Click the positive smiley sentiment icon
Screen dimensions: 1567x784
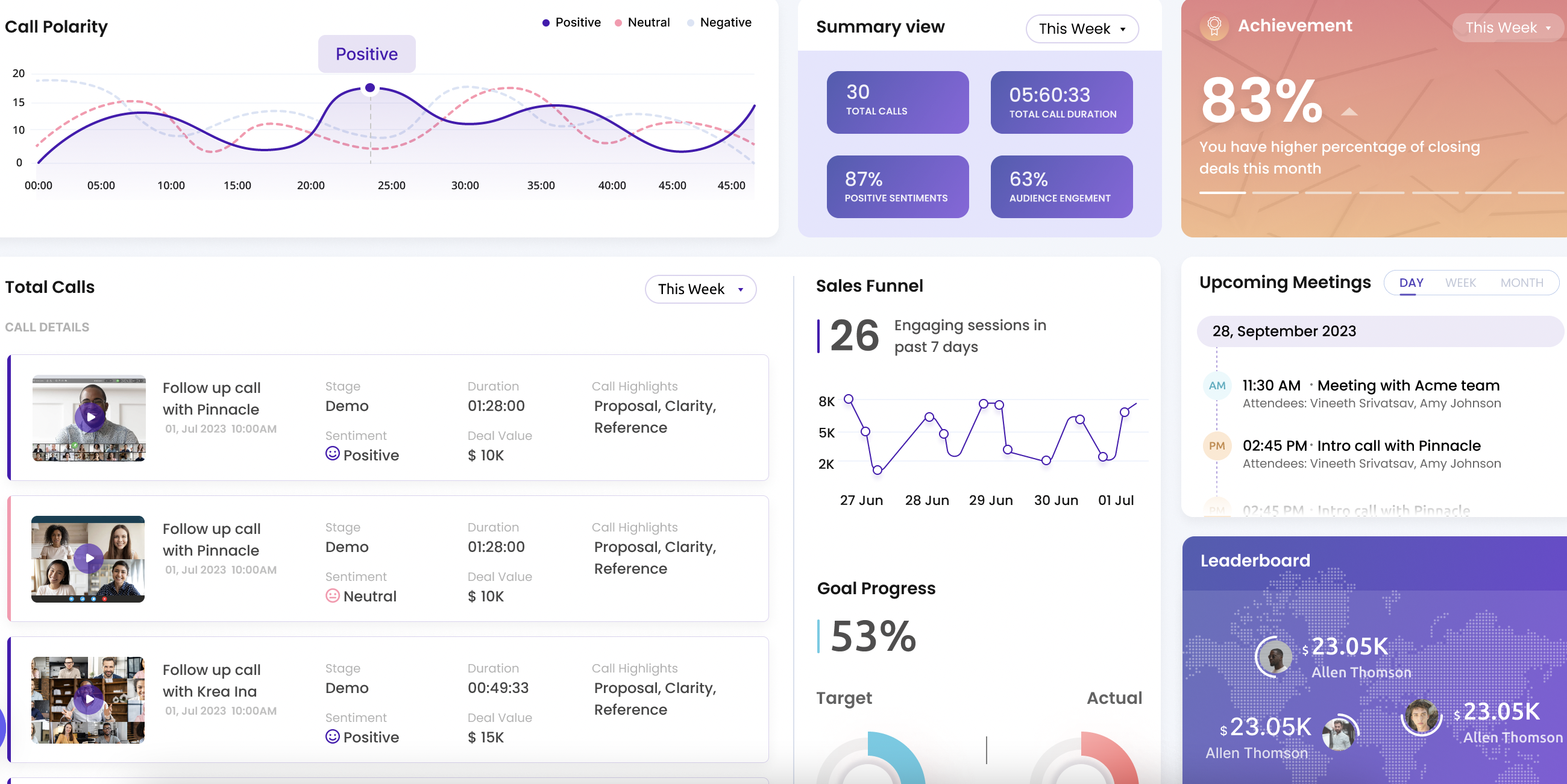pos(332,454)
